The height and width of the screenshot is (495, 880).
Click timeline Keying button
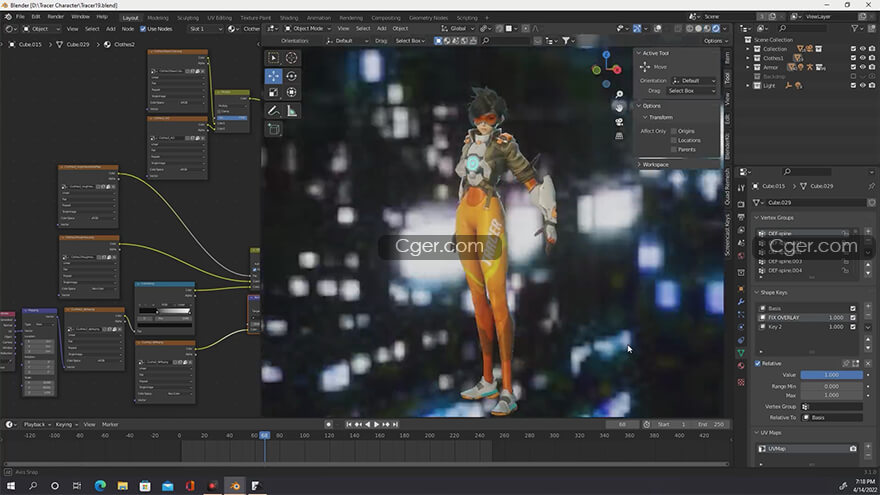(66, 425)
